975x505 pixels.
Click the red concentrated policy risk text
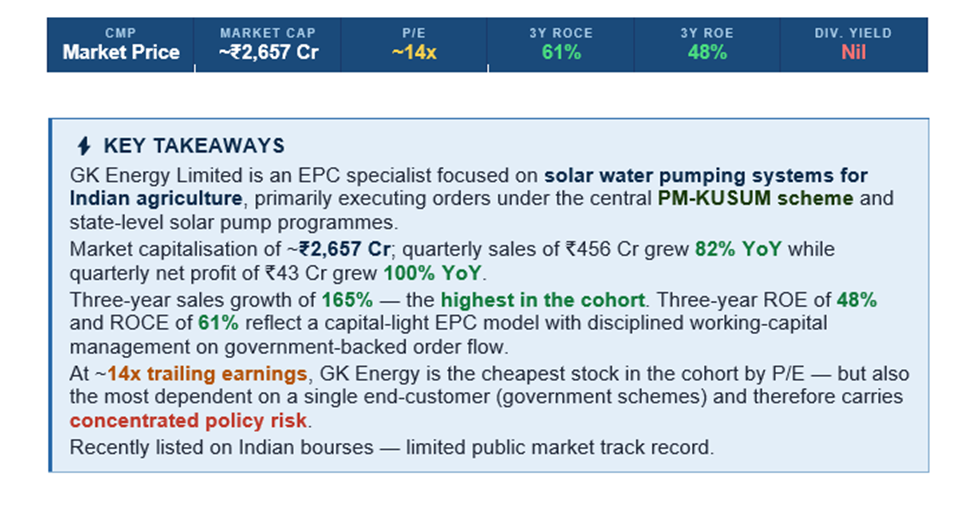point(190,421)
